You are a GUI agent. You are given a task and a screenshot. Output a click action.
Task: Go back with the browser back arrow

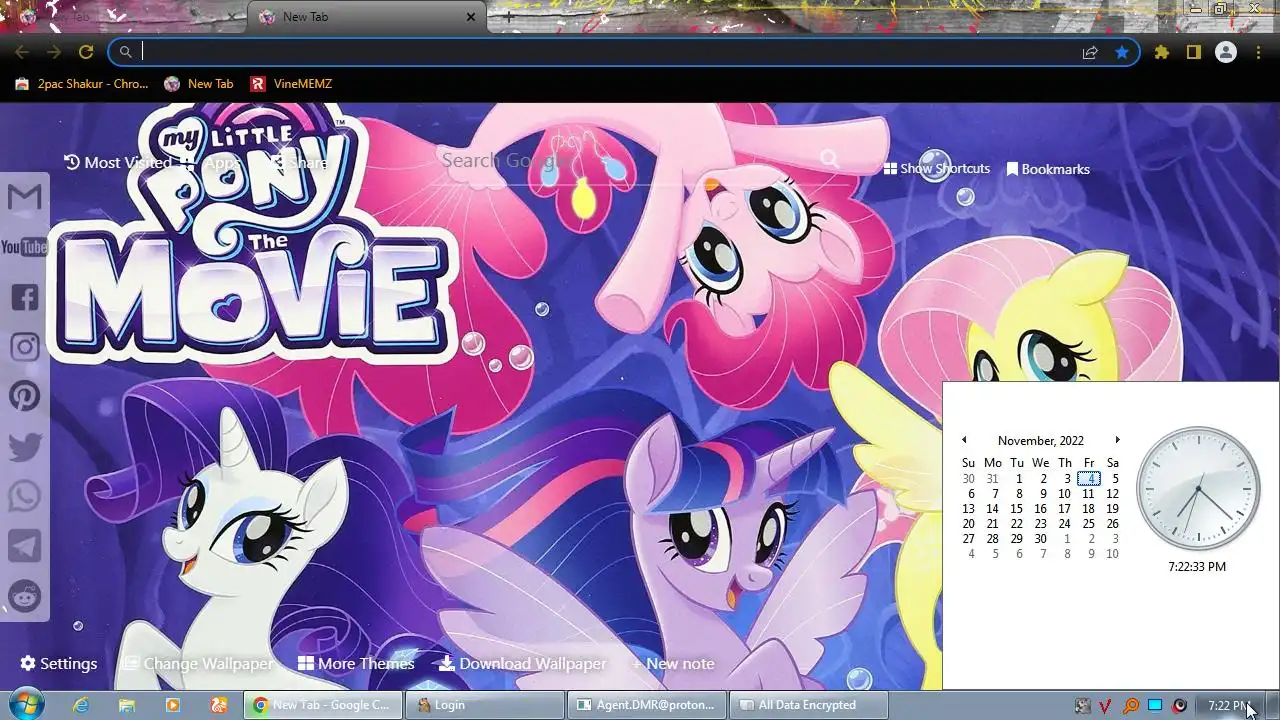tap(22, 52)
